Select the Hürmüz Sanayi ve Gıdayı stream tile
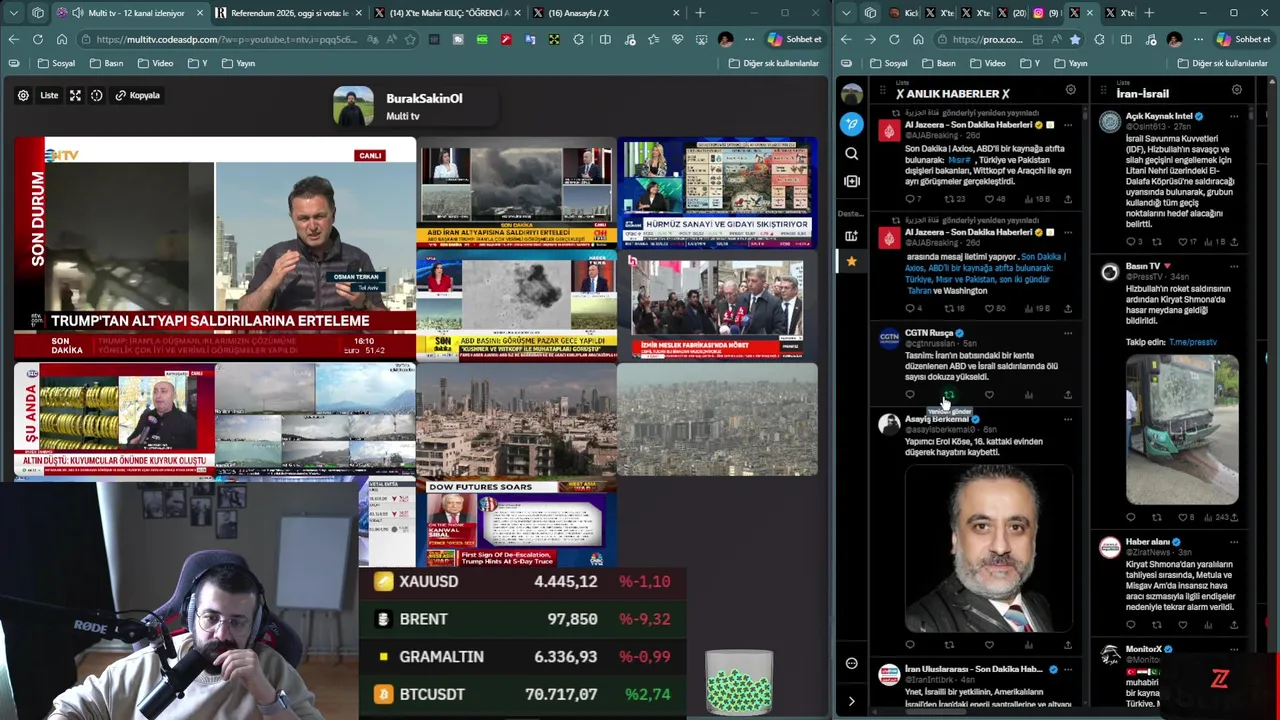 717,193
